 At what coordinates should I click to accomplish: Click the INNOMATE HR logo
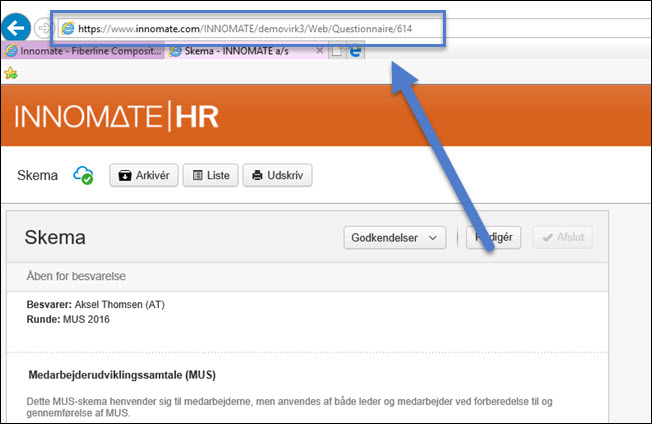point(116,117)
